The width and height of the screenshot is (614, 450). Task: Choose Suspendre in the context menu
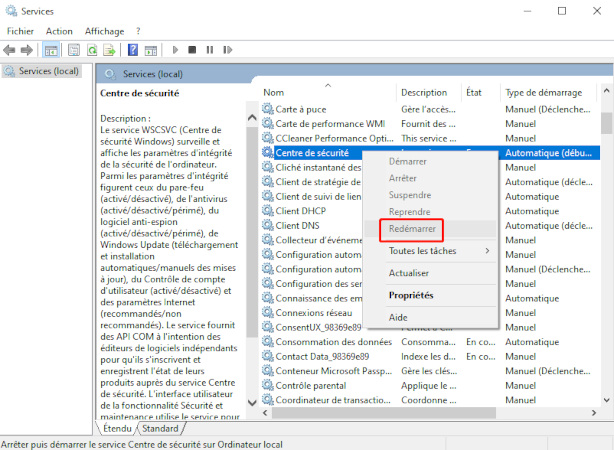click(x=410, y=195)
